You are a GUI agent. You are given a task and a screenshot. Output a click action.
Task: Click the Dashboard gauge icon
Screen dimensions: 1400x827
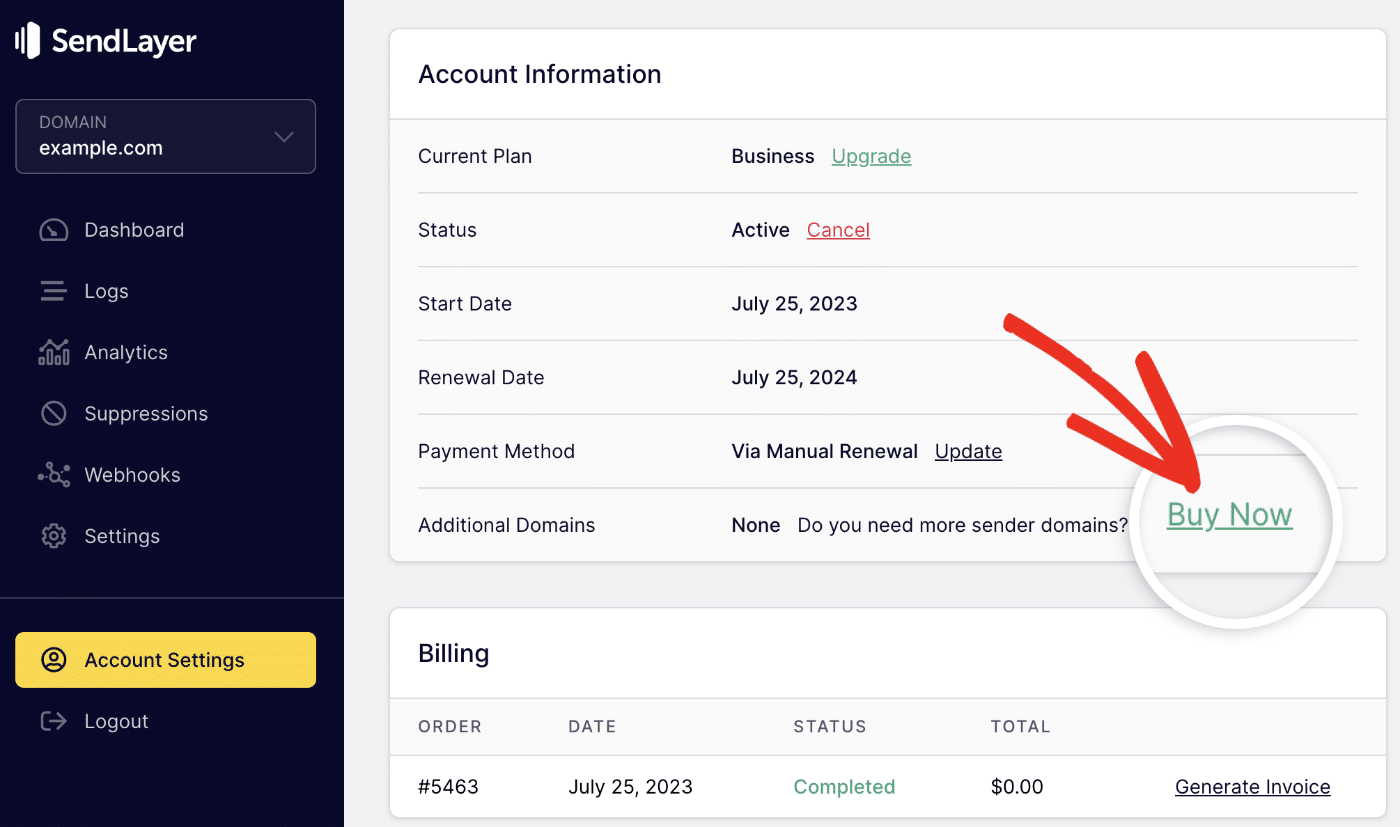pyautogui.click(x=53, y=230)
